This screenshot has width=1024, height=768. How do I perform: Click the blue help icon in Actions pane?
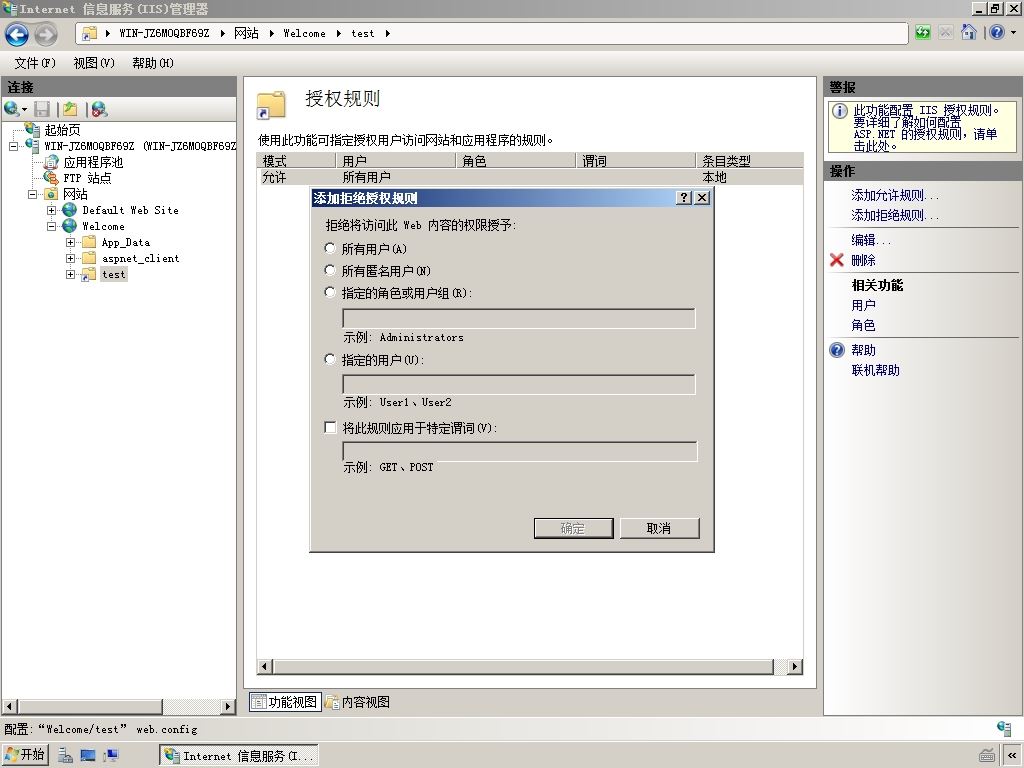tap(837, 350)
